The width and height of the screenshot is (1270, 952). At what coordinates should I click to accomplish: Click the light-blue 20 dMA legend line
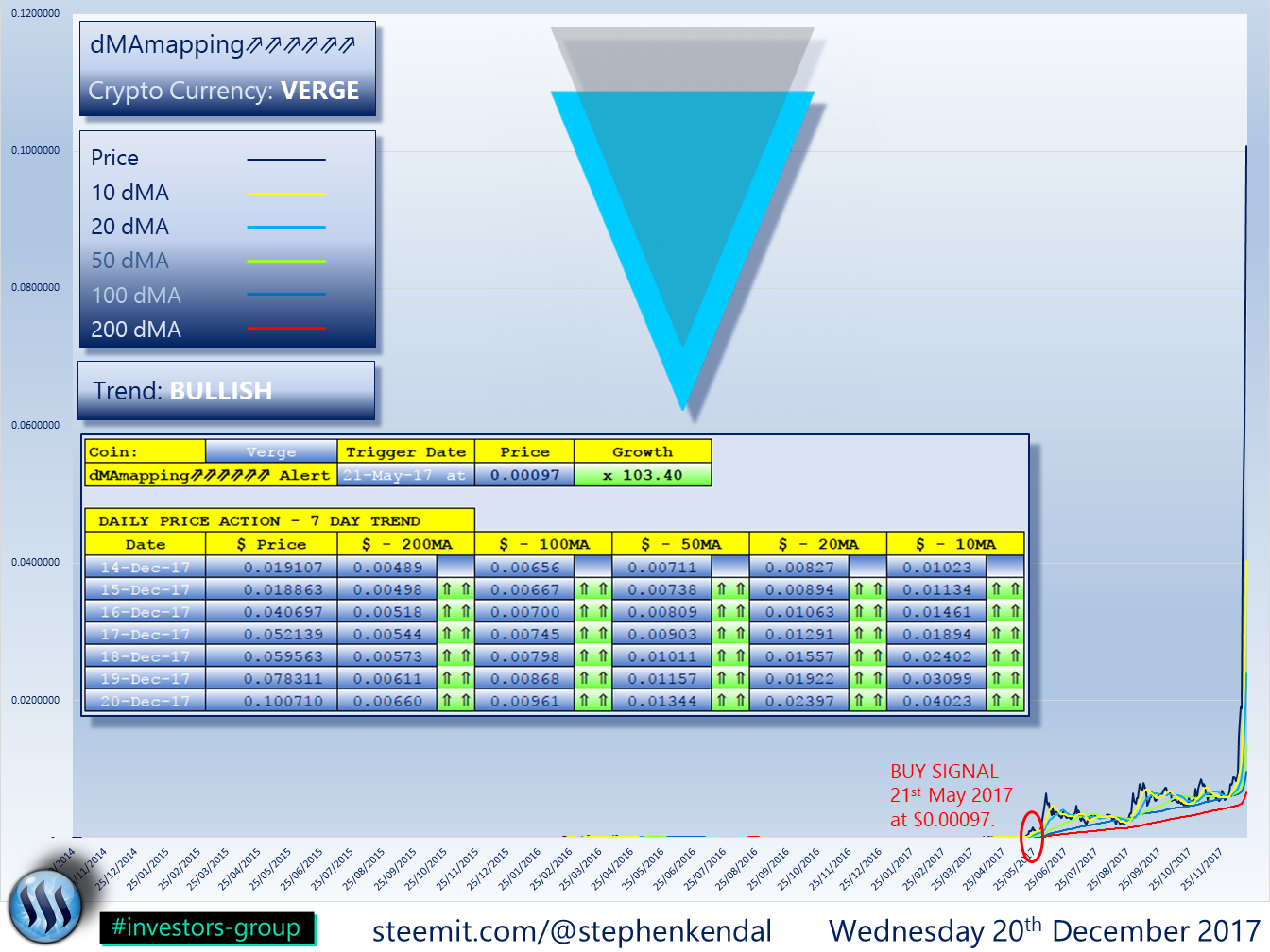[x=286, y=227]
